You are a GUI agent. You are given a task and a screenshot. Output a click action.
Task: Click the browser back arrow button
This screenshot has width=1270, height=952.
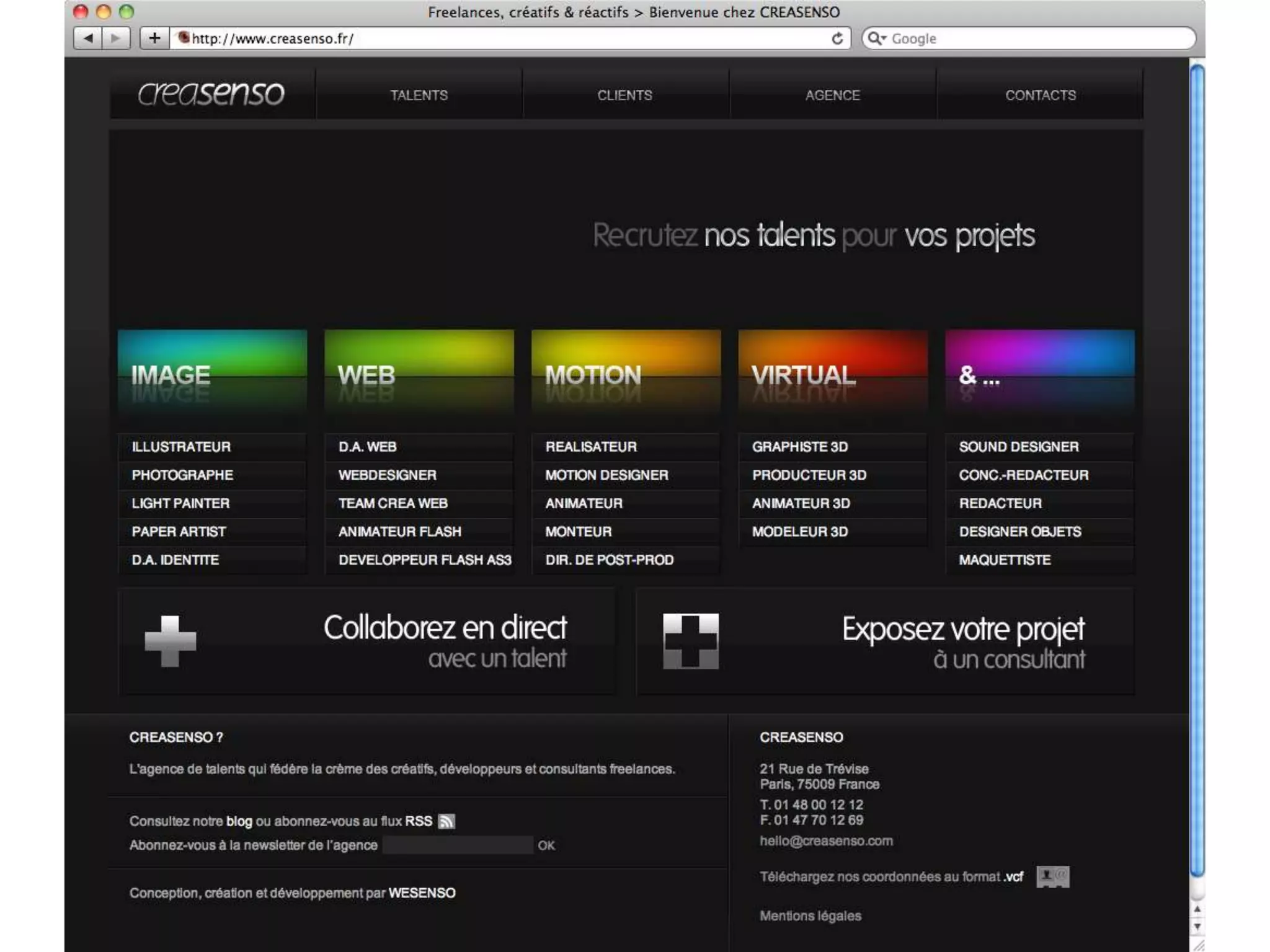coord(88,38)
